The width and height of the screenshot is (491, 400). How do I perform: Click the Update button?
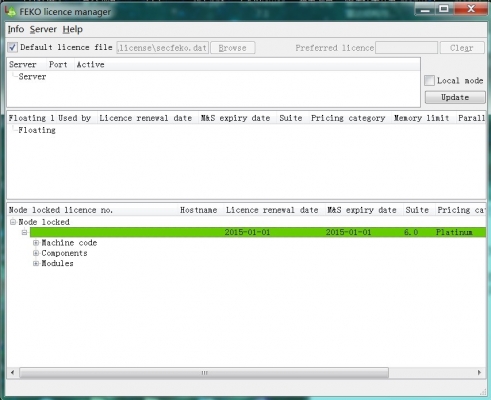[455, 97]
